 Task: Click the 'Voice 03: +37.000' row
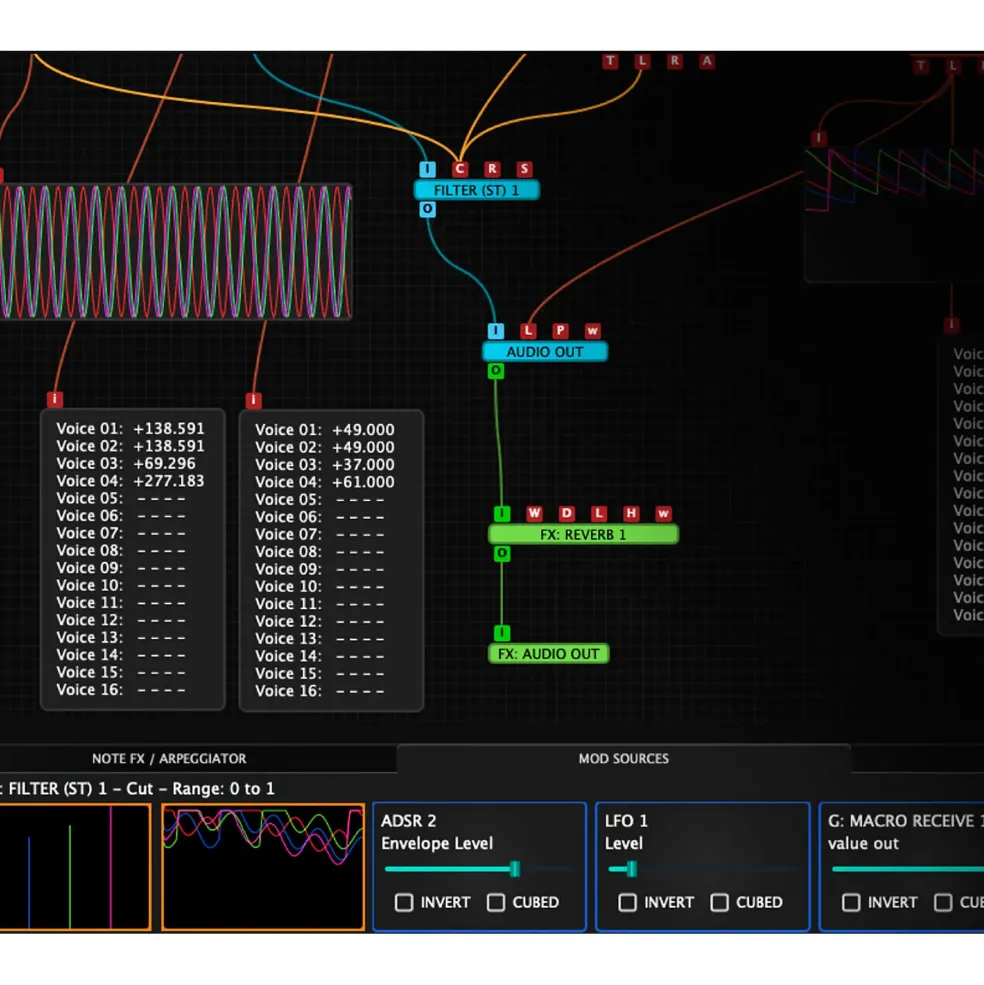[x=324, y=465]
